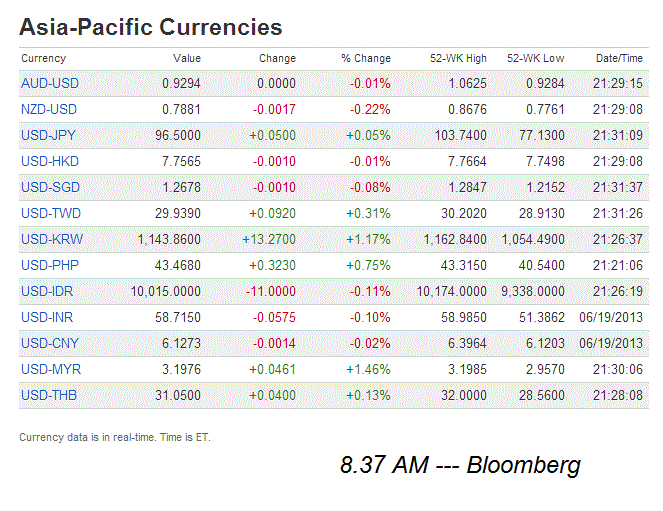
Task: Open the USD-CNY currency pair
Action: coord(49,343)
